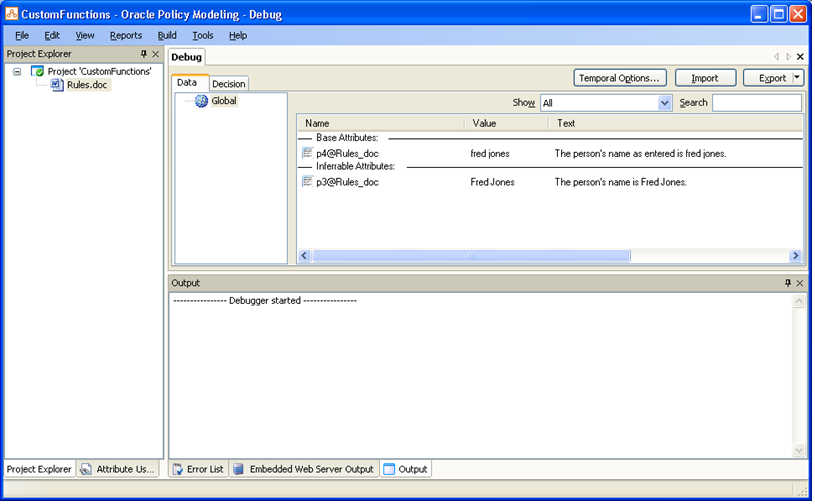The image size is (815, 504).
Task: Close the Output panel
Action: click(800, 283)
